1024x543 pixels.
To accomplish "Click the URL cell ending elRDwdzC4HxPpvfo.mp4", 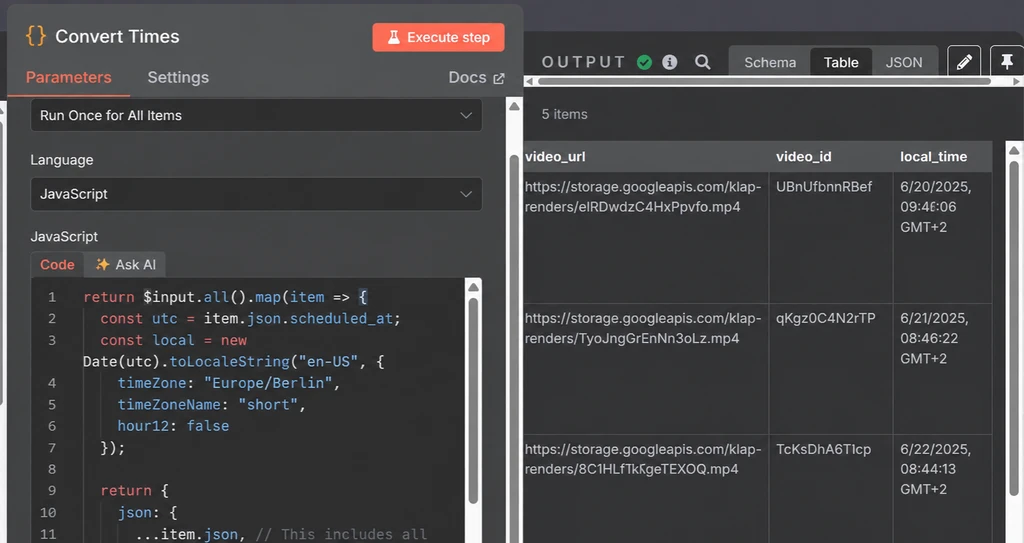I will [646, 238].
